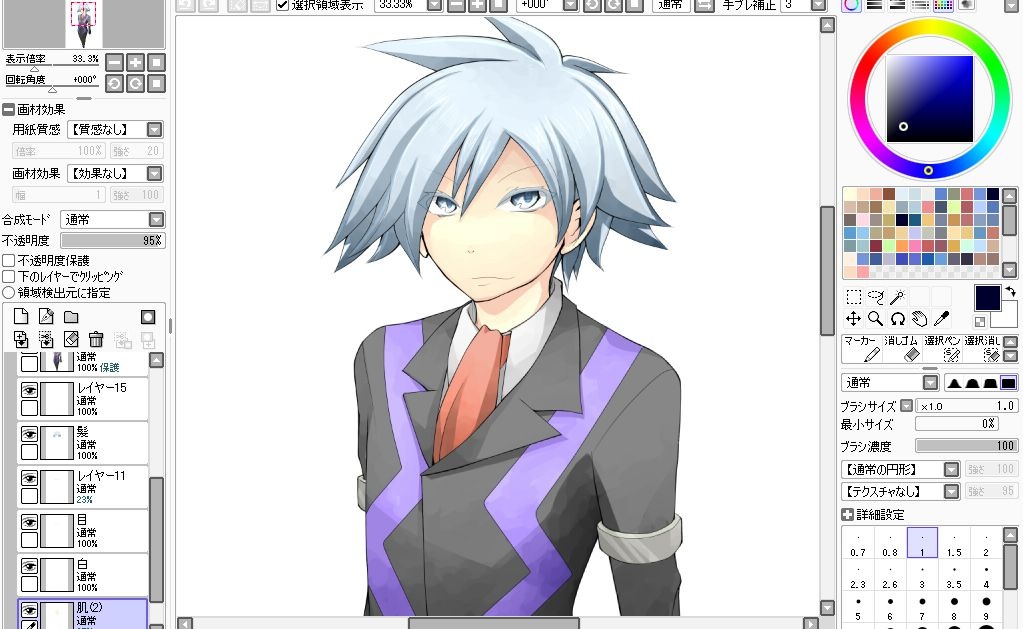Open 【テクスチャなし】 brush texture dropdown
This screenshot has width=1023, height=629.
pyautogui.click(x=951, y=491)
